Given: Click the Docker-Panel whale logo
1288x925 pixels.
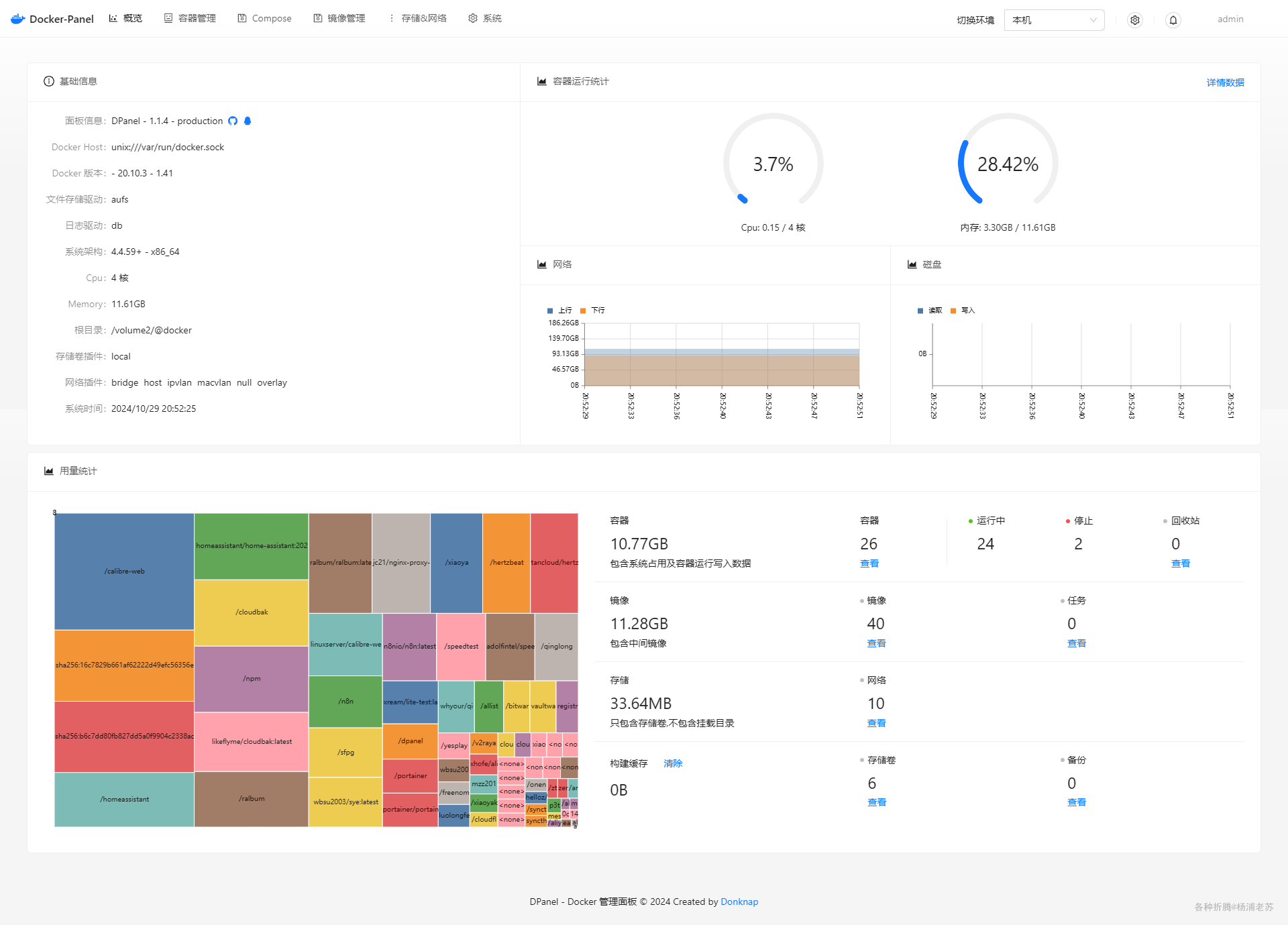Looking at the screenshot, I should pos(18,19).
